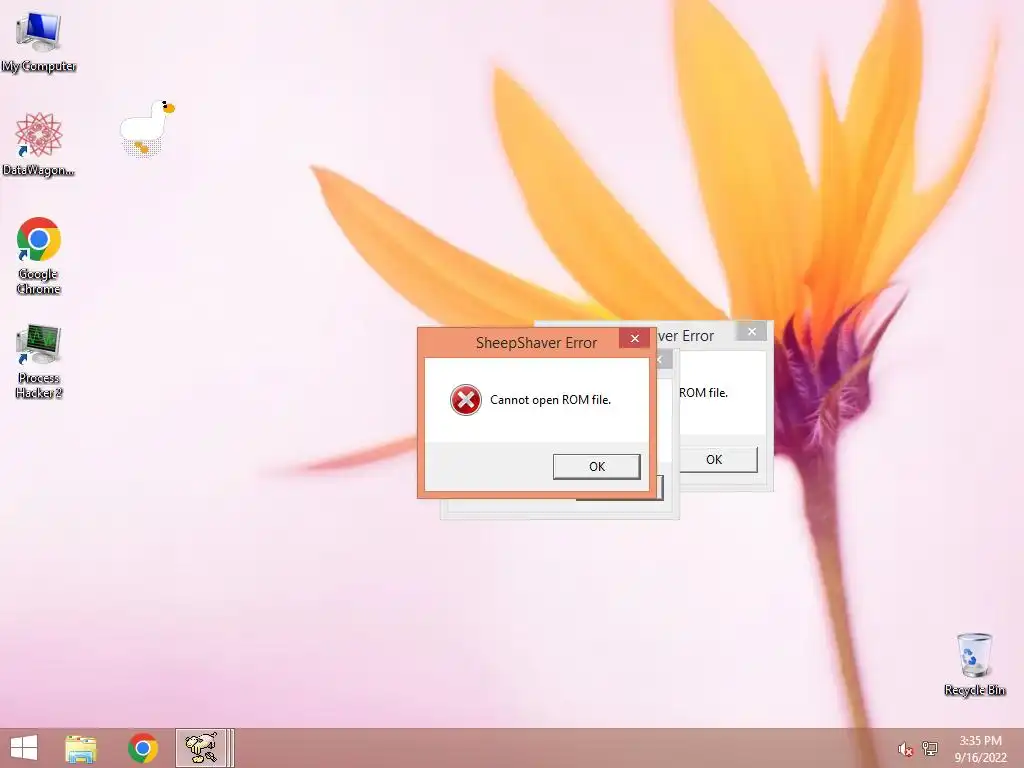Screen dimensions: 1024x768
Task: Select the Process Hacker 2 desktop shortcut
Action: (x=39, y=361)
